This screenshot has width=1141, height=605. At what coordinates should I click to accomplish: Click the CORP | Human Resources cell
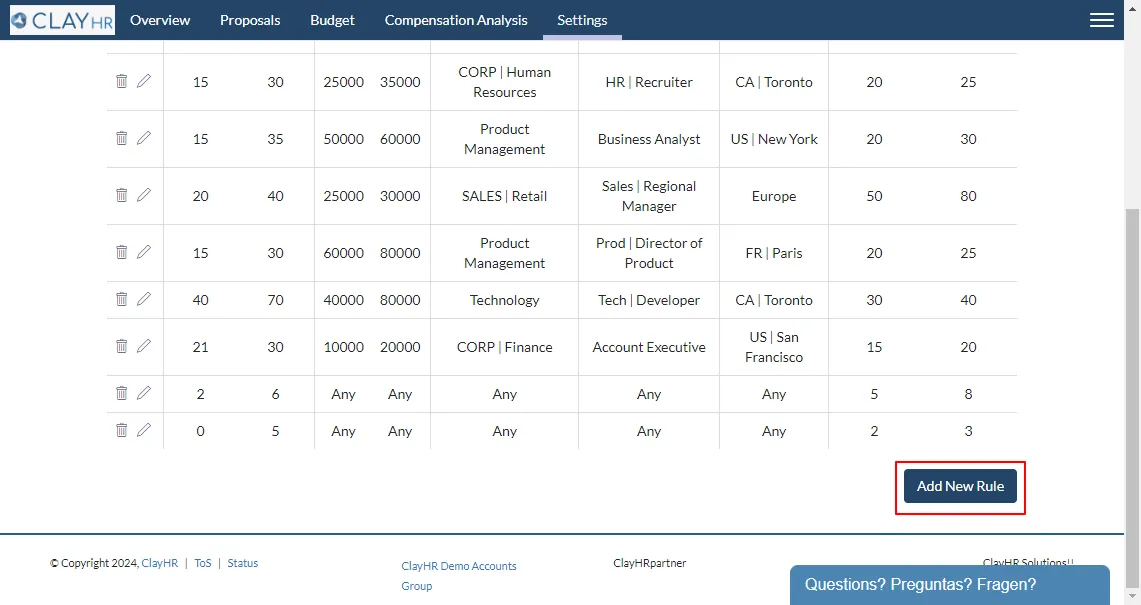[x=504, y=82]
